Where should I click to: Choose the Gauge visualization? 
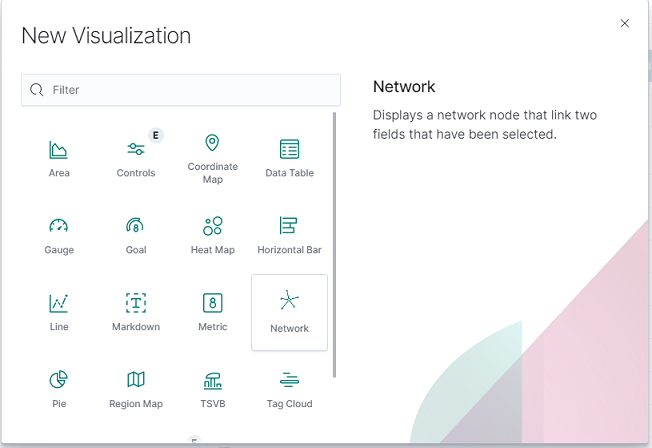tap(59, 235)
